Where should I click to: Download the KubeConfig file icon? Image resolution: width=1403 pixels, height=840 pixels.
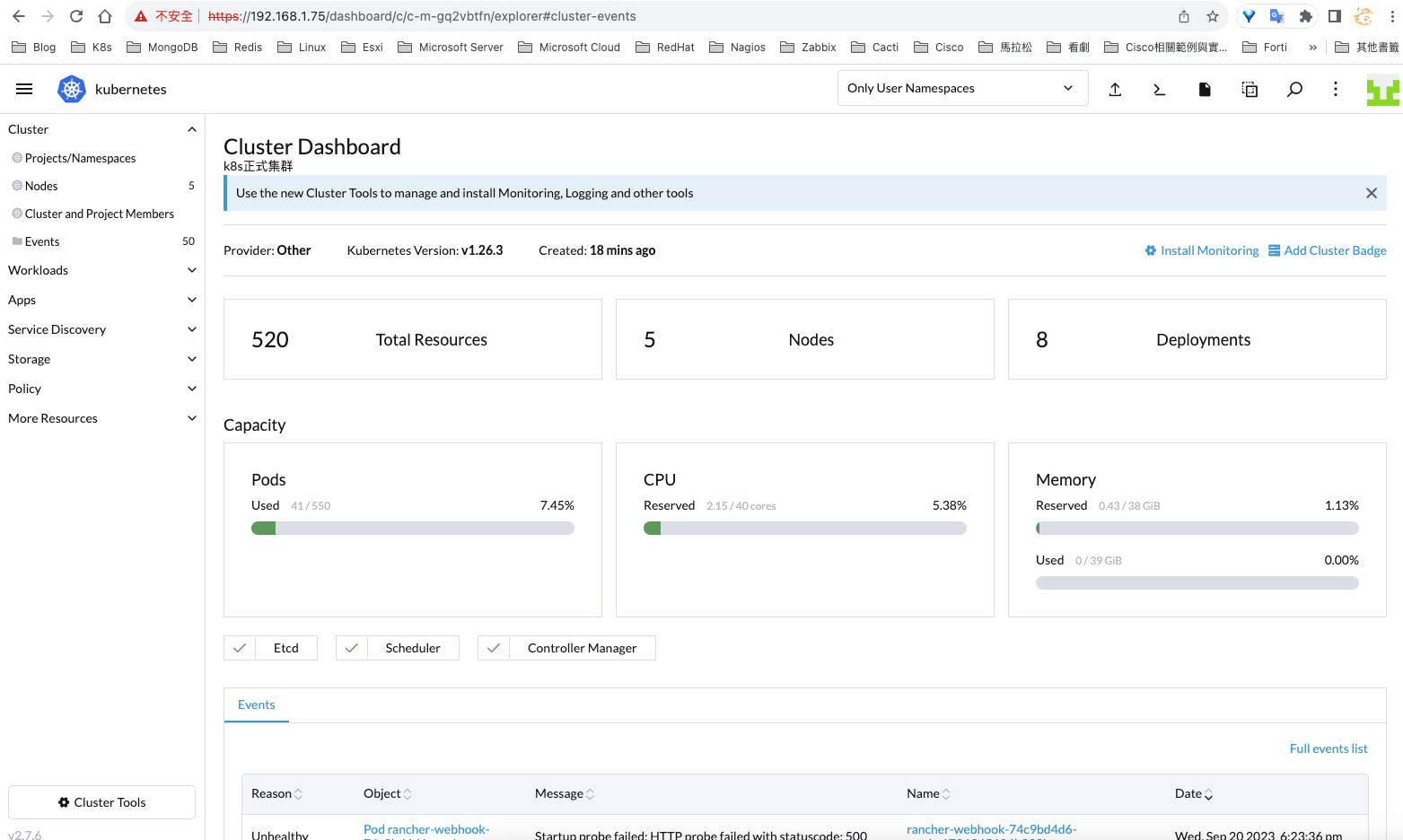click(x=1205, y=89)
